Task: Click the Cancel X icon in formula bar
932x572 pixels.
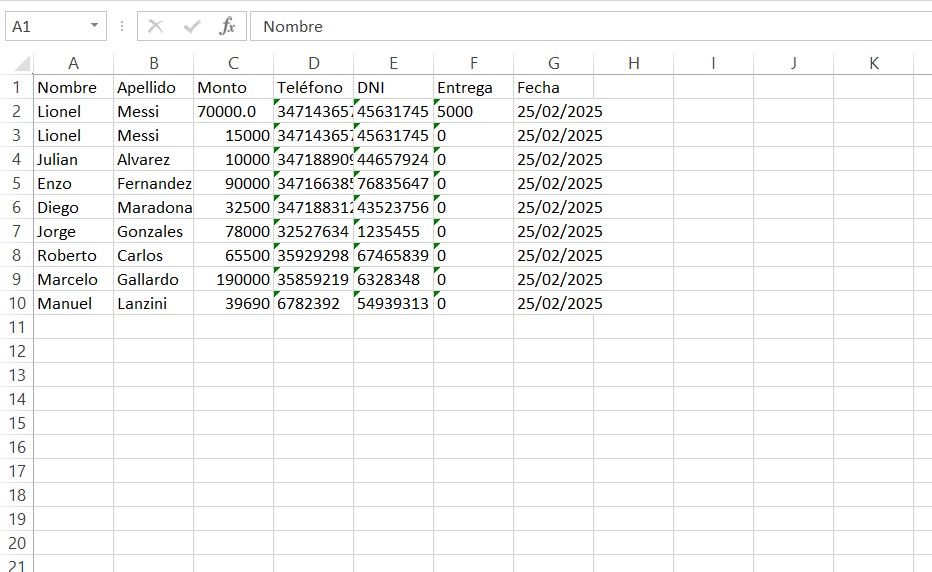Action: (156, 27)
